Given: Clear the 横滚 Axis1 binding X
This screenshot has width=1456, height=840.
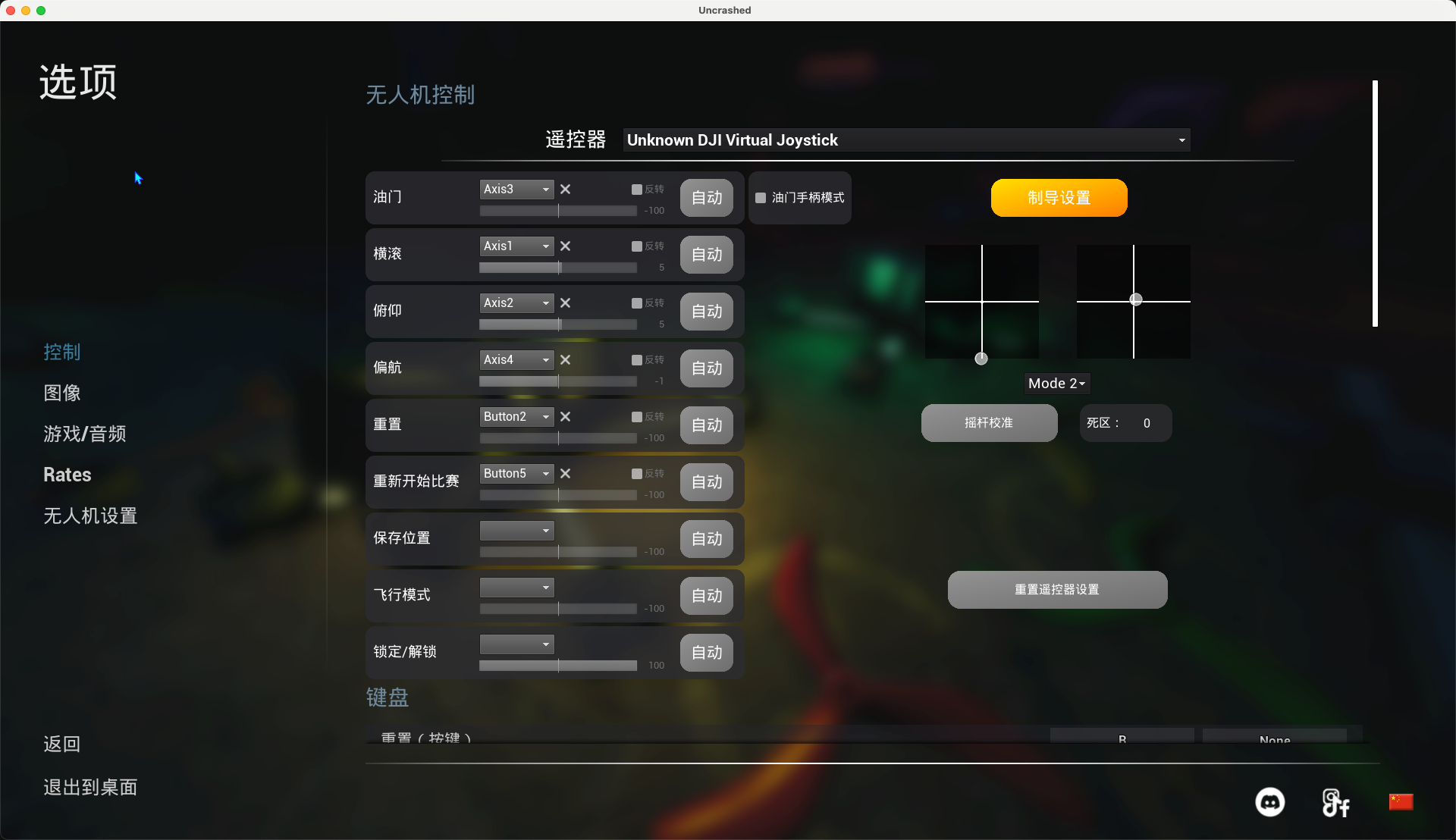Looking at the screenshot, I should [565, 246].
